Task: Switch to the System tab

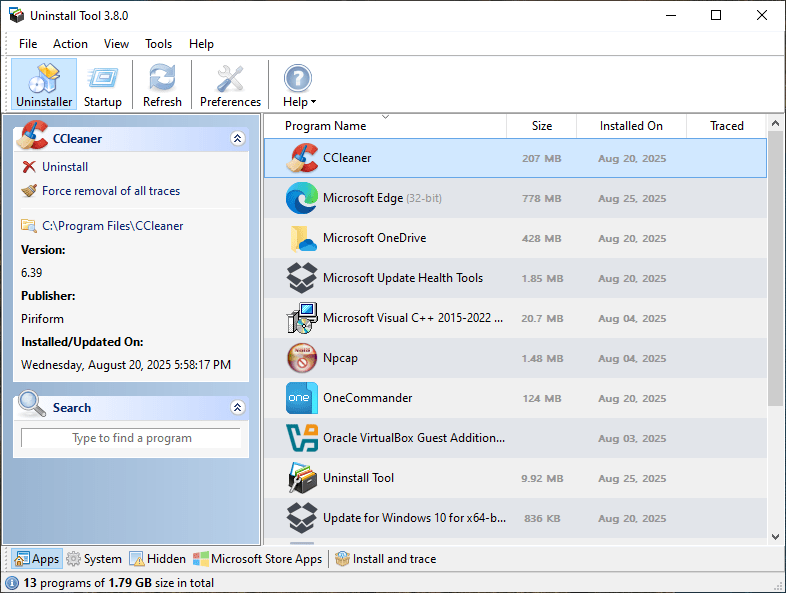Action: tap(94, 559)
